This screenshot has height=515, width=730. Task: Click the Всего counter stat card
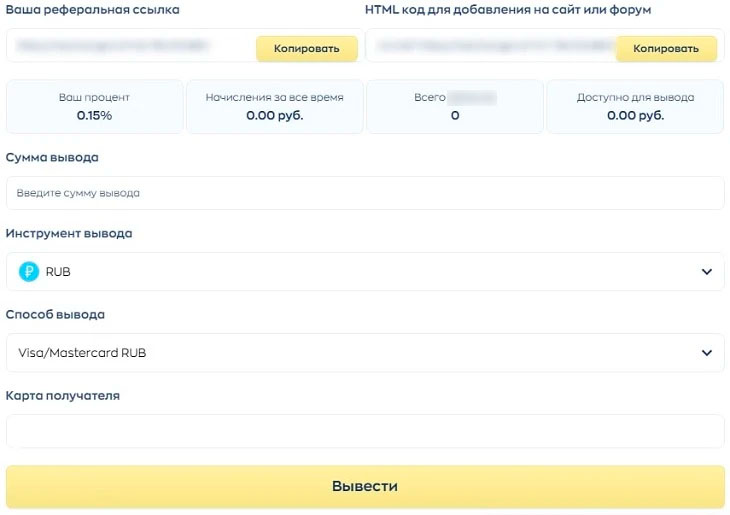point(455,107)
